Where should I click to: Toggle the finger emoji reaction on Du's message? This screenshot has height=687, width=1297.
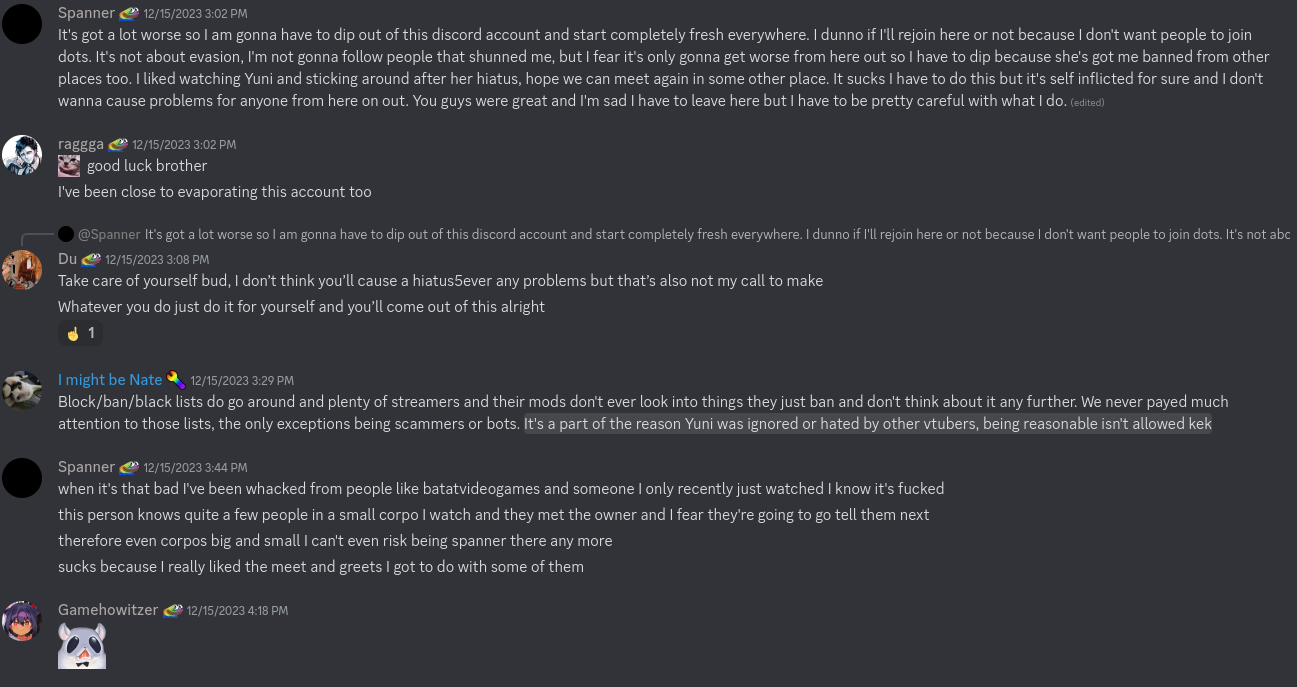point(80,333)
